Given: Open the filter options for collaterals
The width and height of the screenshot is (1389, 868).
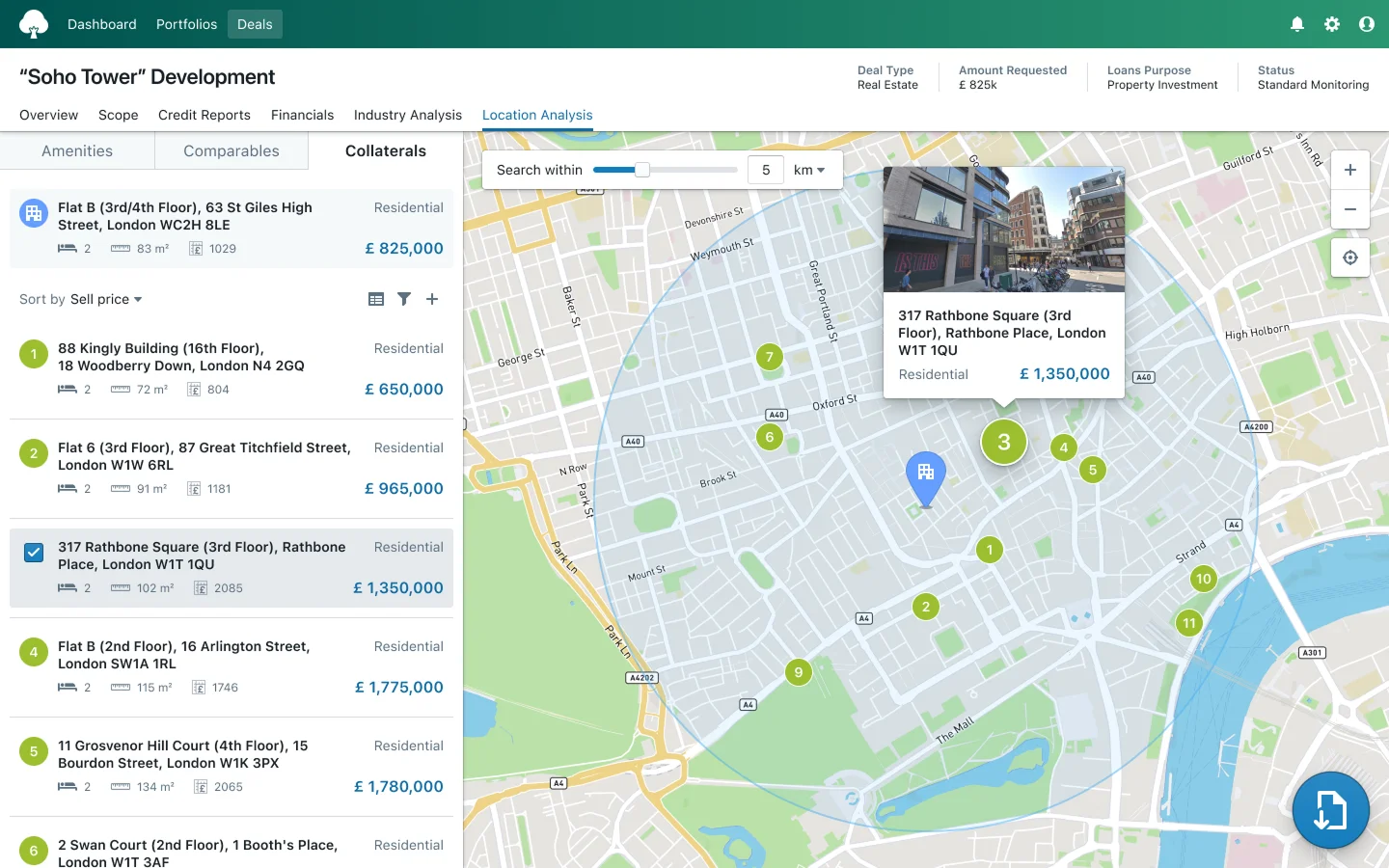Looking at the screenshot, I should 404,299.
